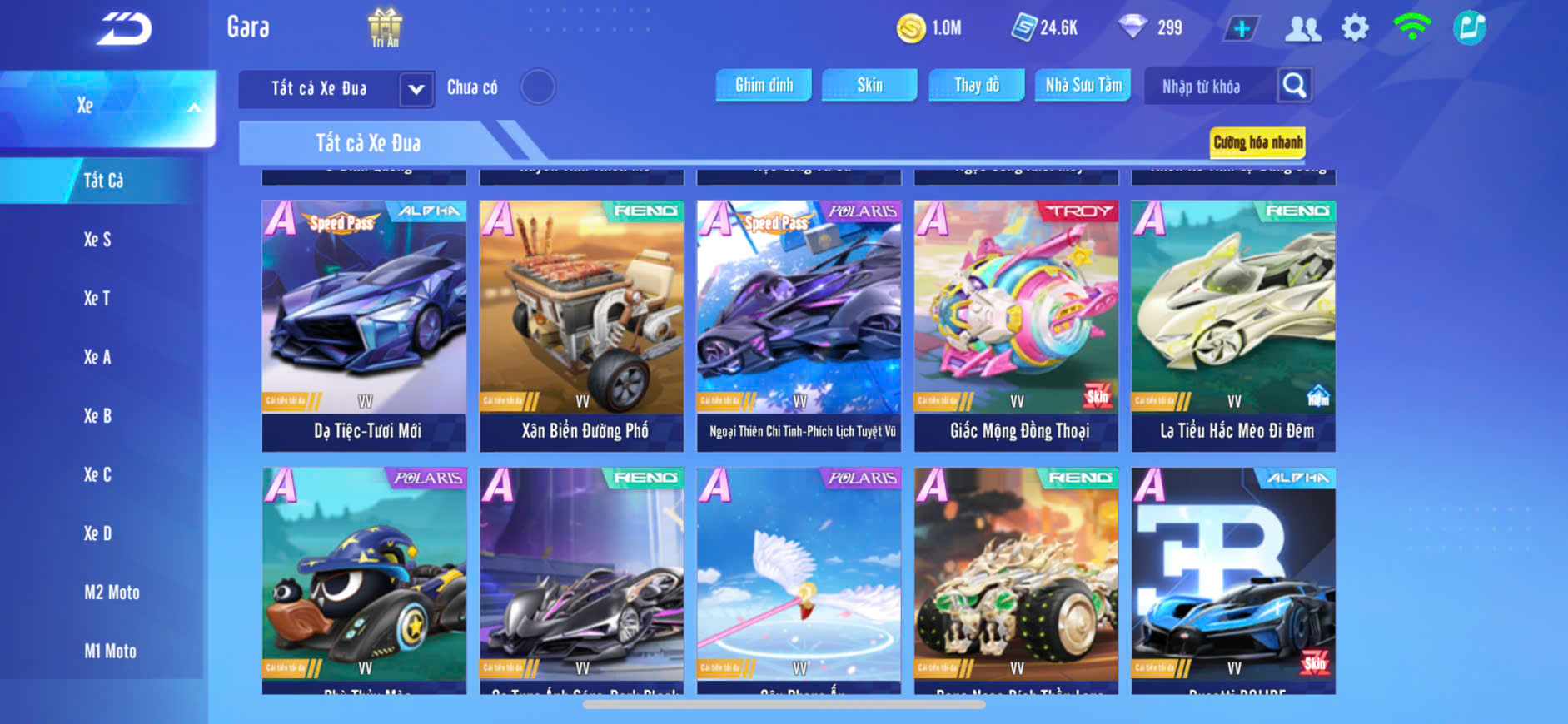Select the Xàn Biển Đường Phố car card
The width and height of the screenshot is (1568, 724).
(581, 326)
